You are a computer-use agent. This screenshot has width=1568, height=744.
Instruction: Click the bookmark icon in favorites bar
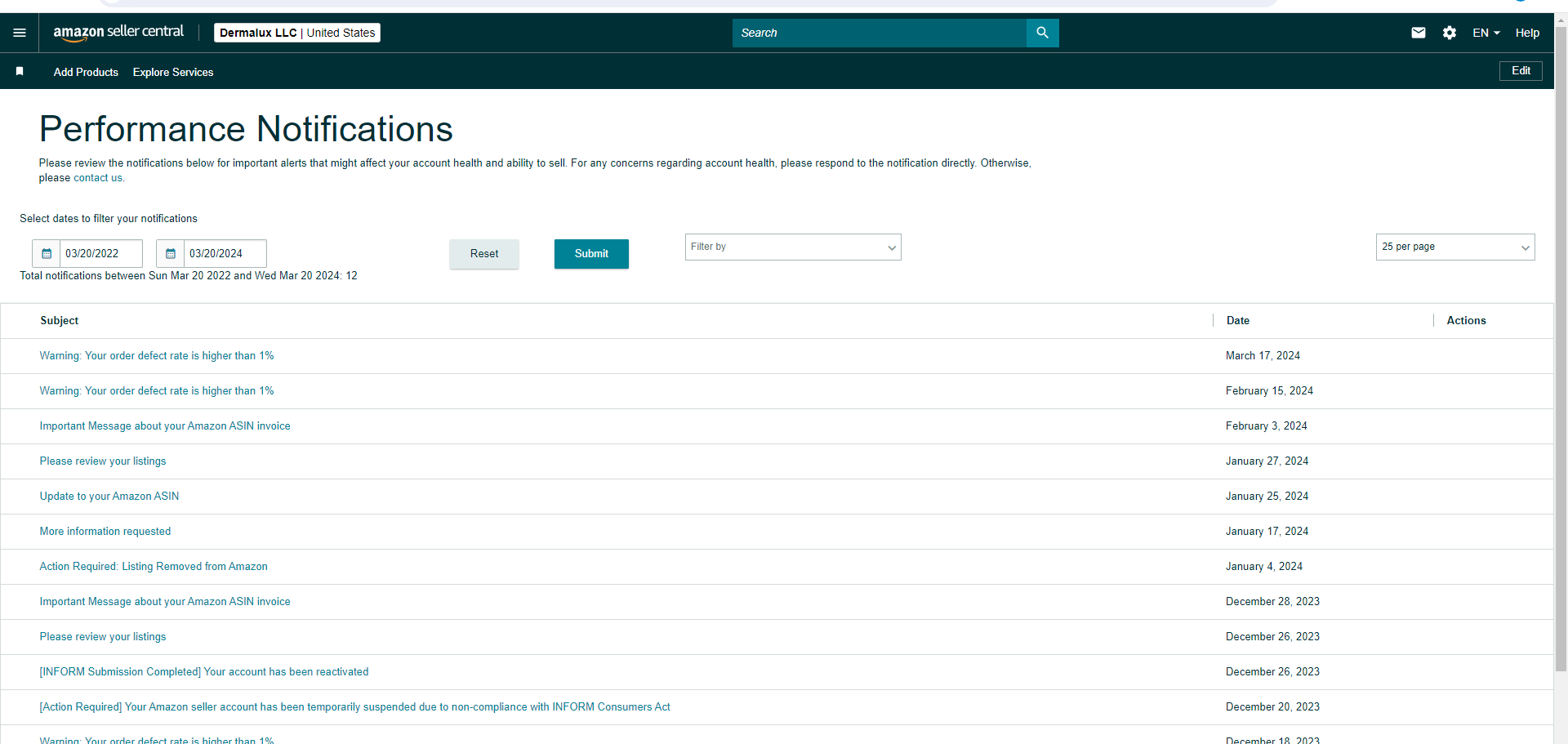20,72
